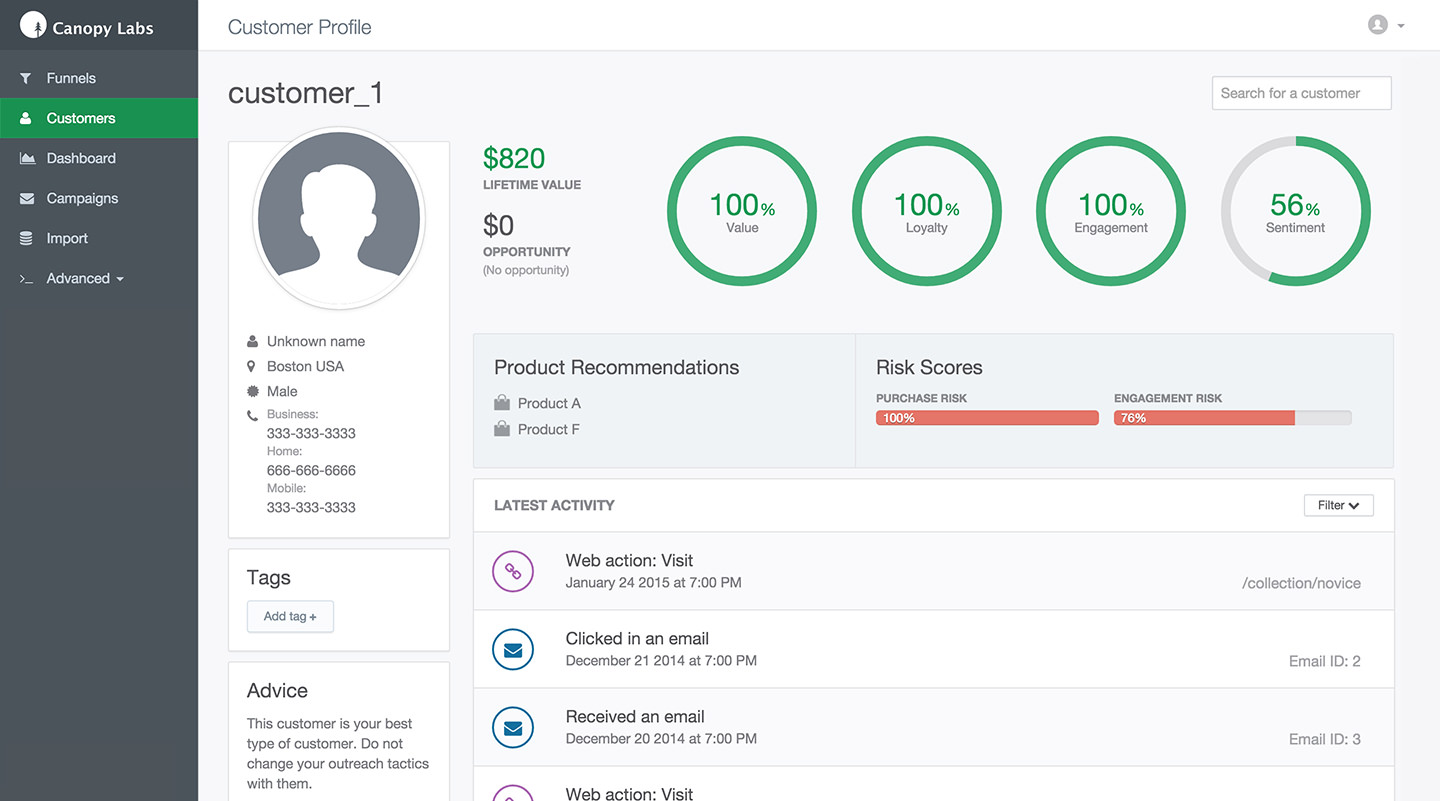Click the Product F recommendation
Viewport: 1440px width, 801px height.
click(x=548, y=429)
